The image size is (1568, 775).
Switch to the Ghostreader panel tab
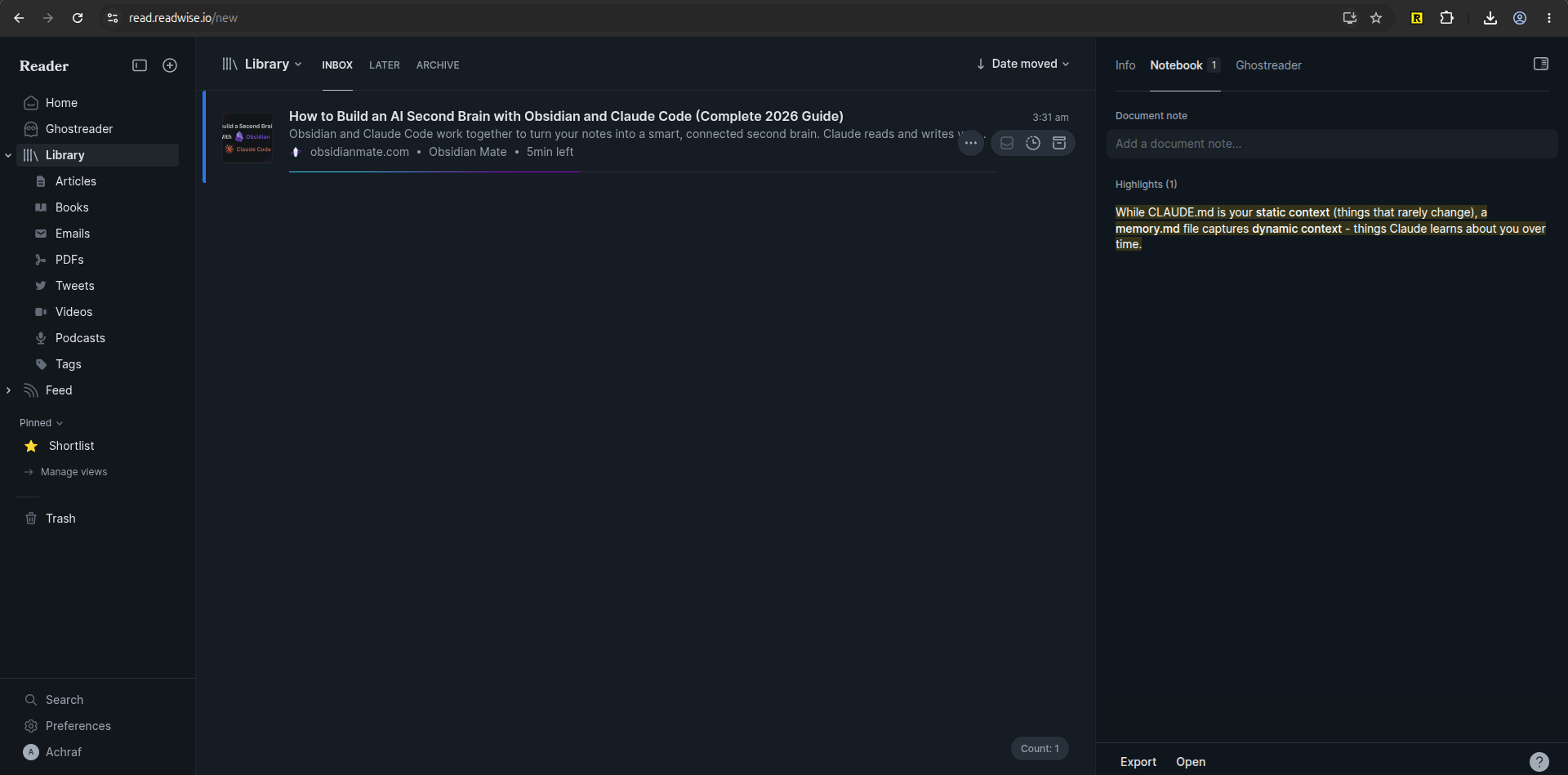pyautogui.click(x=1268, y=65)
